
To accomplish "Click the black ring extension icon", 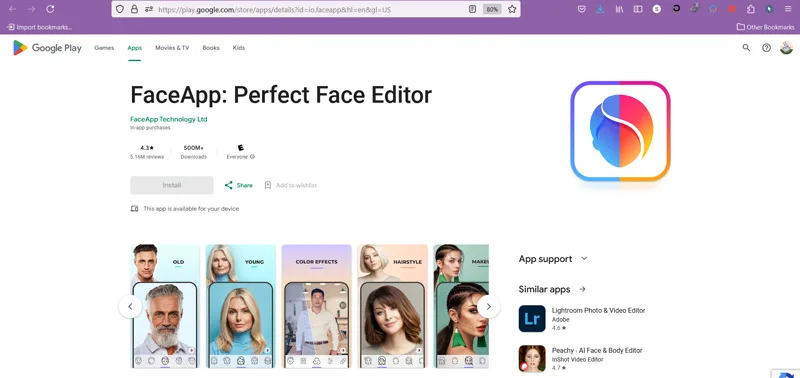I will point(676,8).
